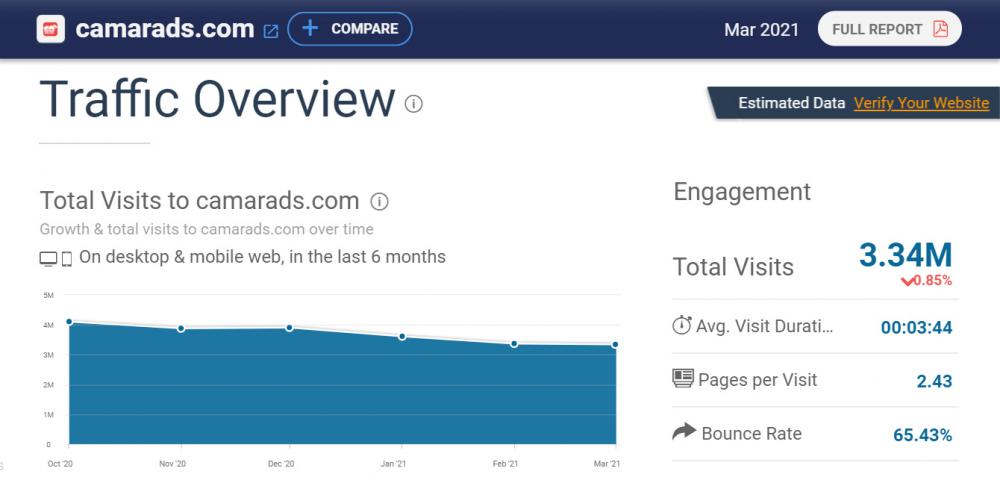Viewport: 1000px width, 480px height.
Task: Select the Dec '20 data point on chart
Action: (289, 327)
